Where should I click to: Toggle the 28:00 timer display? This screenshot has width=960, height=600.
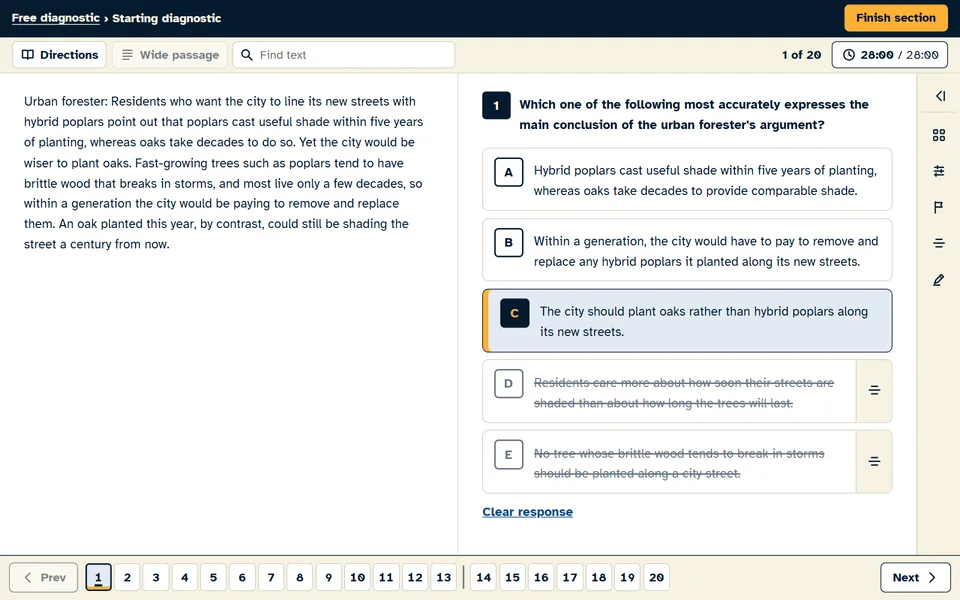click(890, 55)
